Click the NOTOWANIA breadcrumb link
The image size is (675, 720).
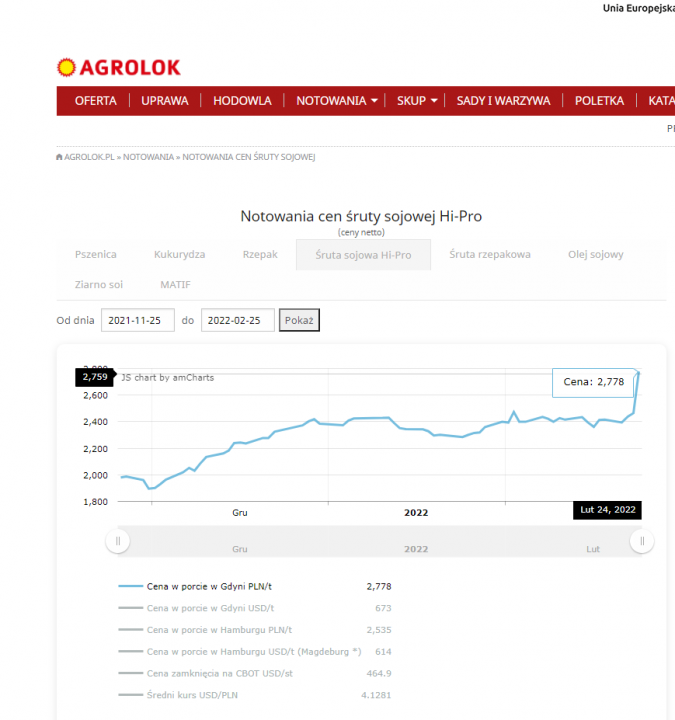coord(148,158)
